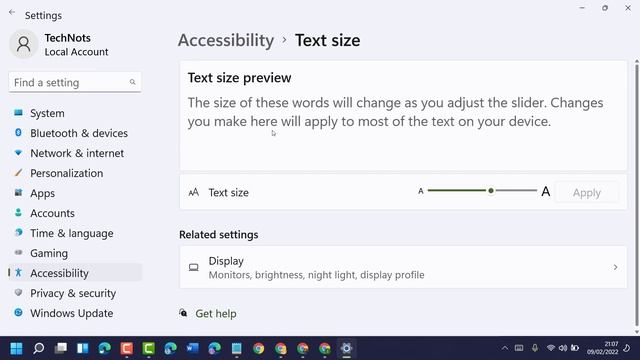This screenshot has height=360, width=640.
Task: Click the Text size slider handle
Action: [x=491, y=191]
